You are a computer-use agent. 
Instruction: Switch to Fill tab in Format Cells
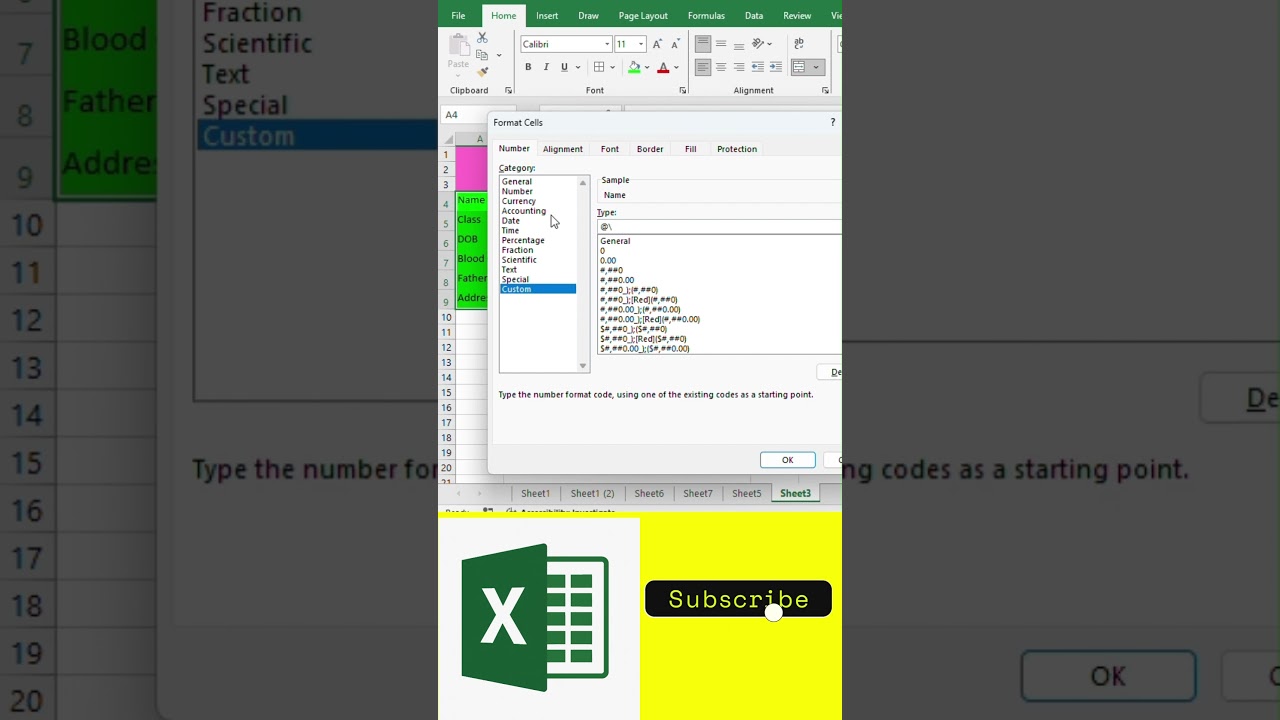tap(690, 149)
